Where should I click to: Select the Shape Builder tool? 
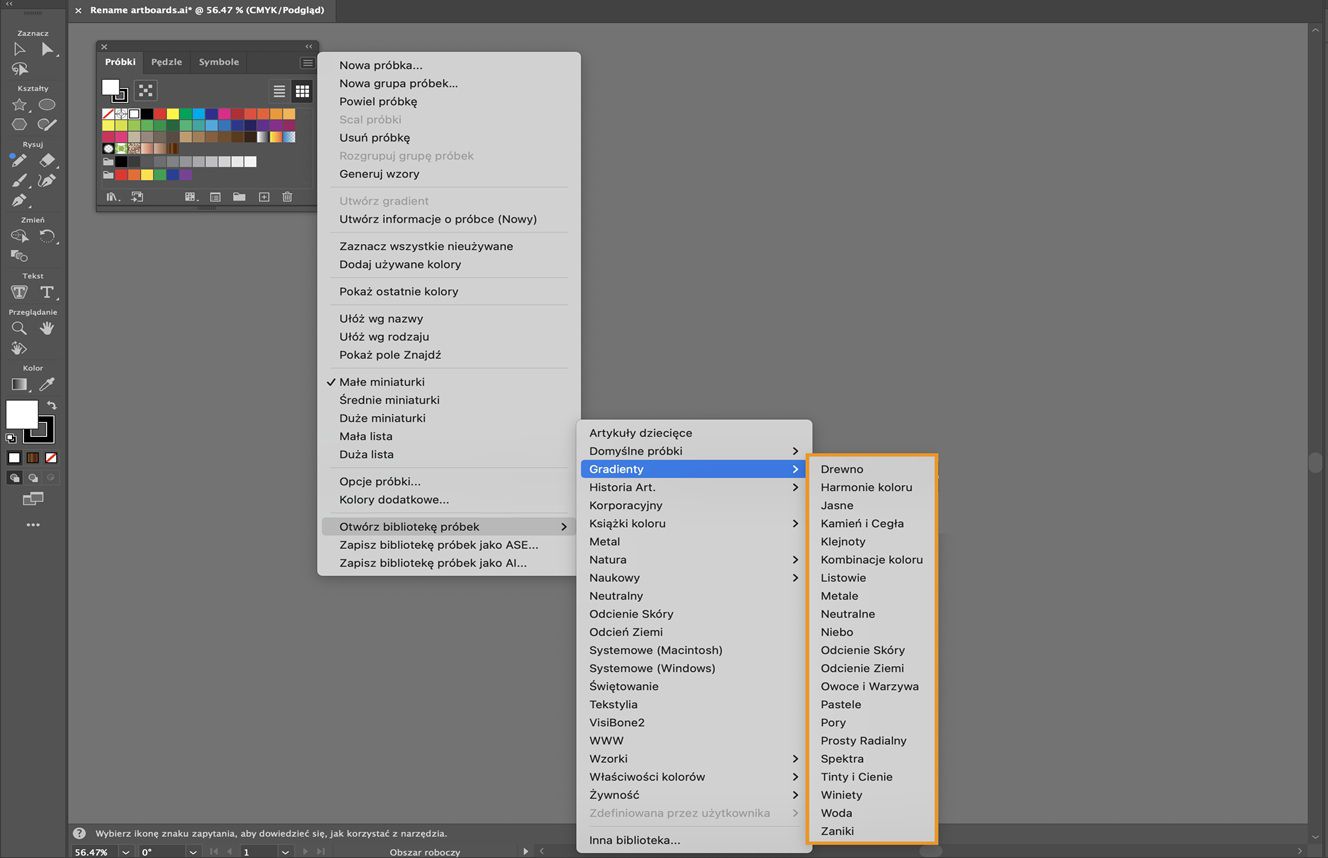tap(19, 236)
